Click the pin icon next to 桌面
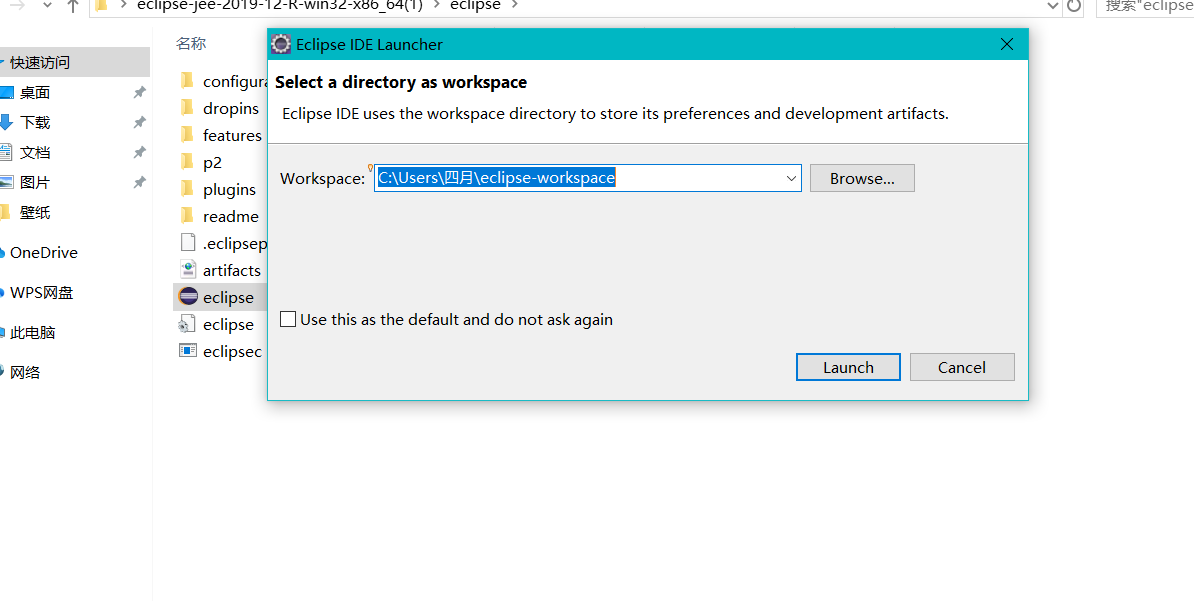1194x601 pixels. point(139,93)
